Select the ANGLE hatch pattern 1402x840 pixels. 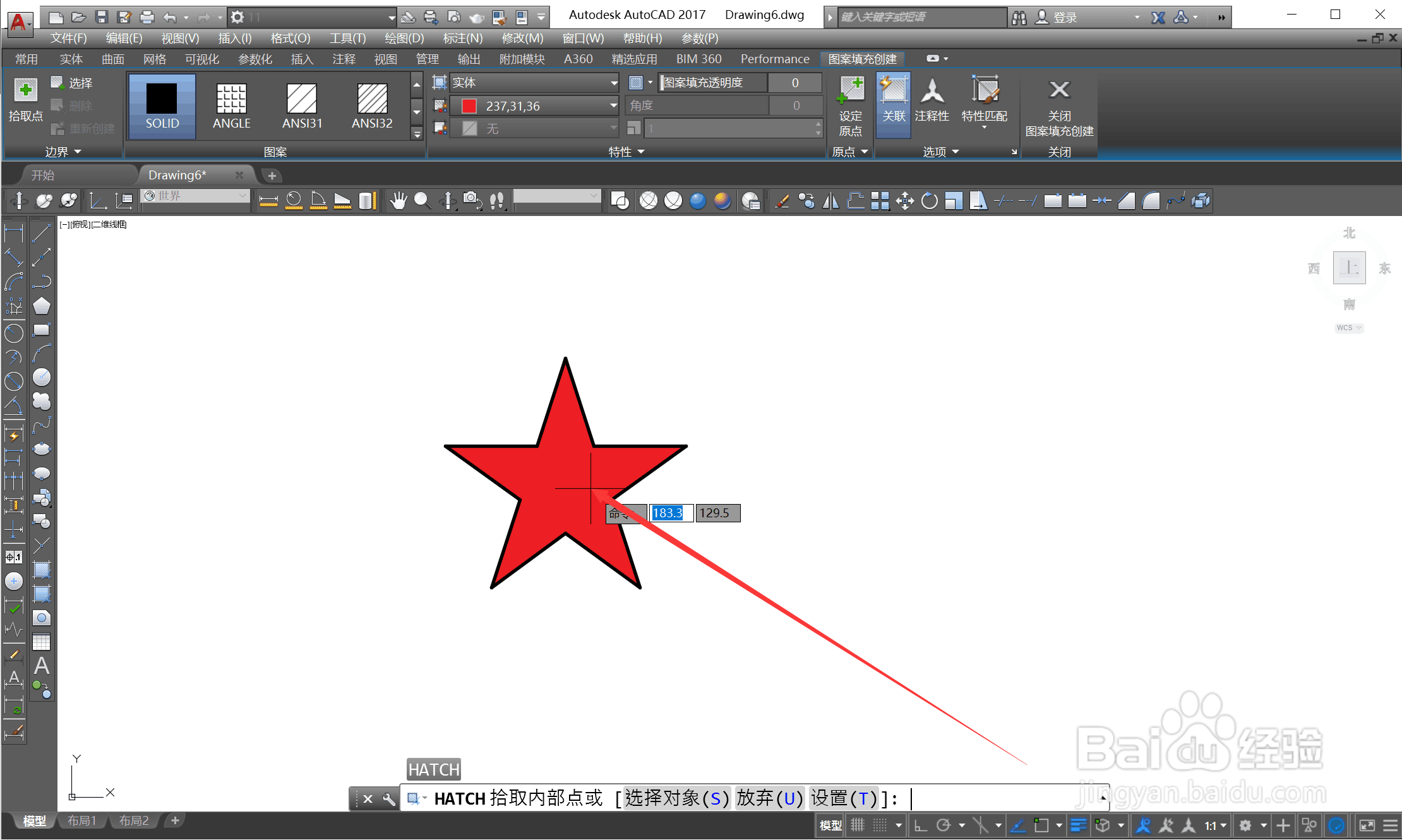231,106
